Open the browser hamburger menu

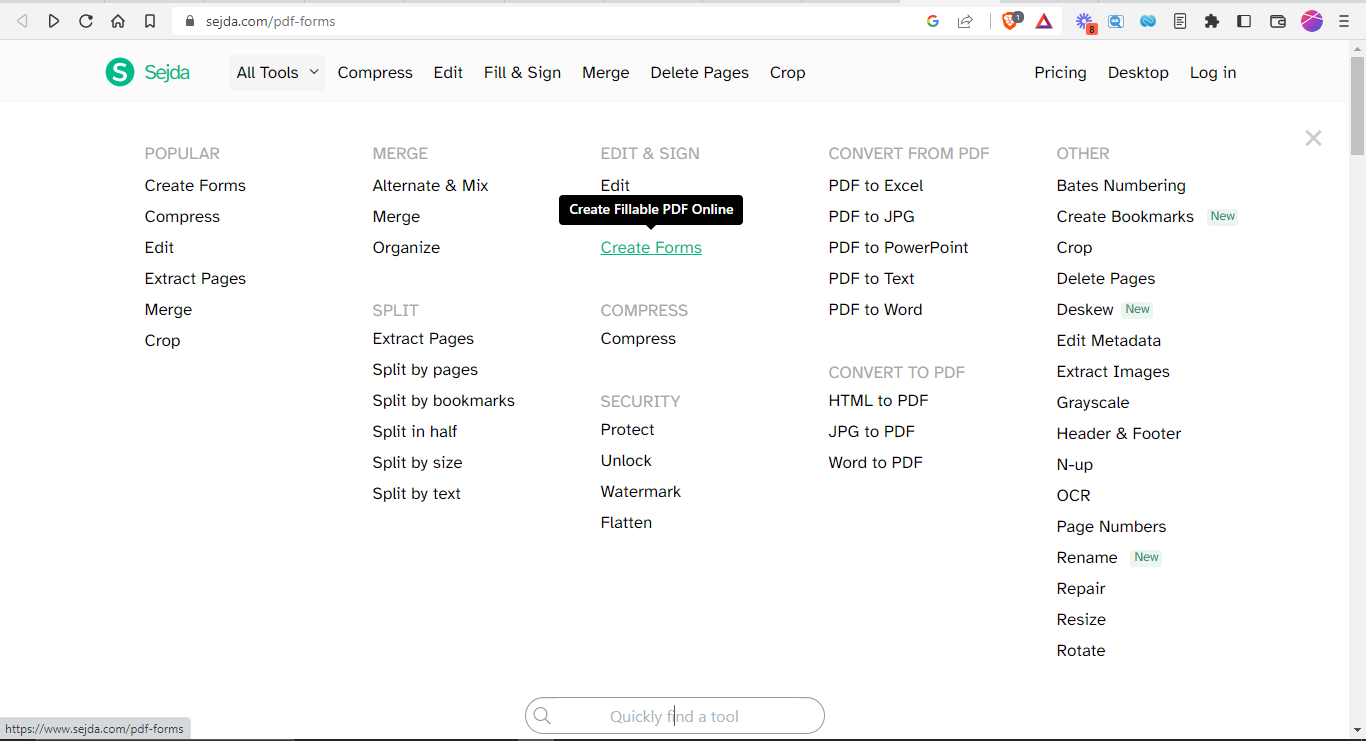point(1343,20)
